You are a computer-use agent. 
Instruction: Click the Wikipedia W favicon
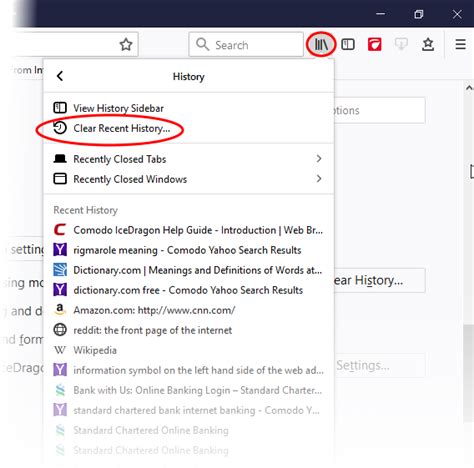(60, 350)
